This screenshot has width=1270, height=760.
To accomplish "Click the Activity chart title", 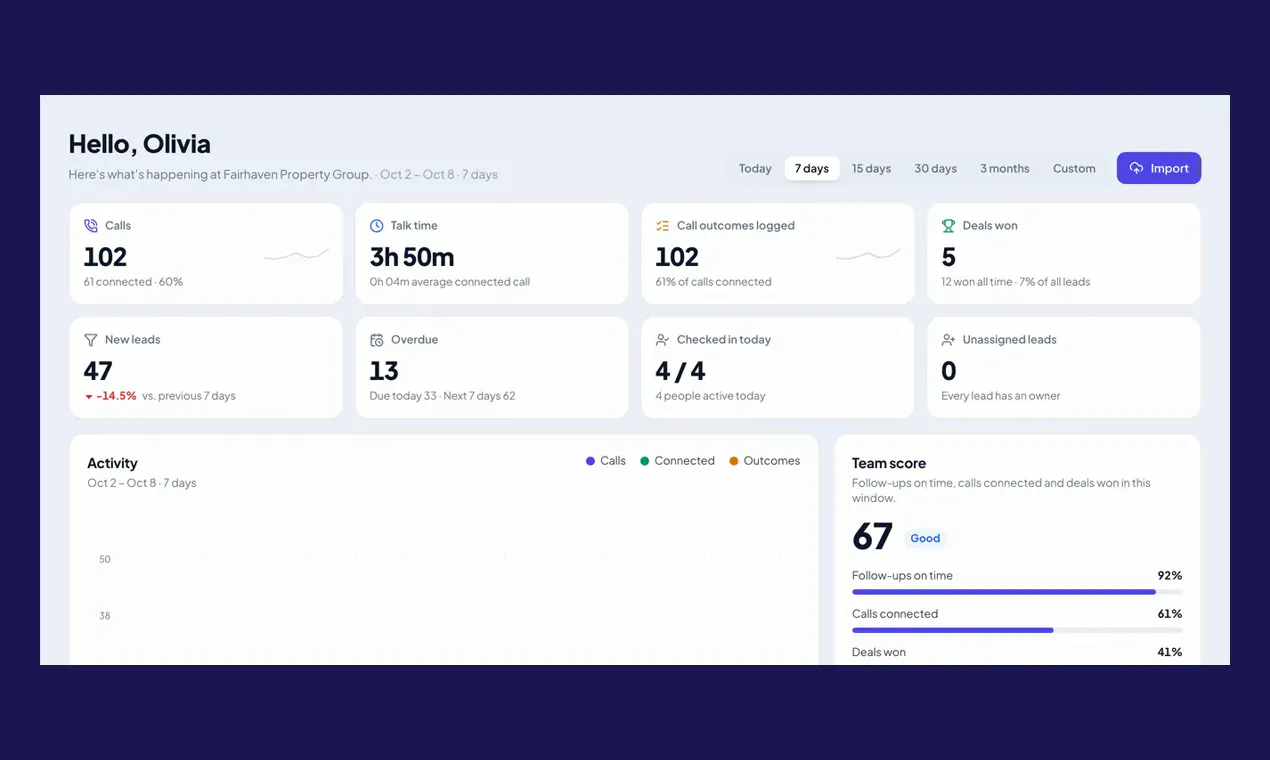I will [x=112, y=463].
